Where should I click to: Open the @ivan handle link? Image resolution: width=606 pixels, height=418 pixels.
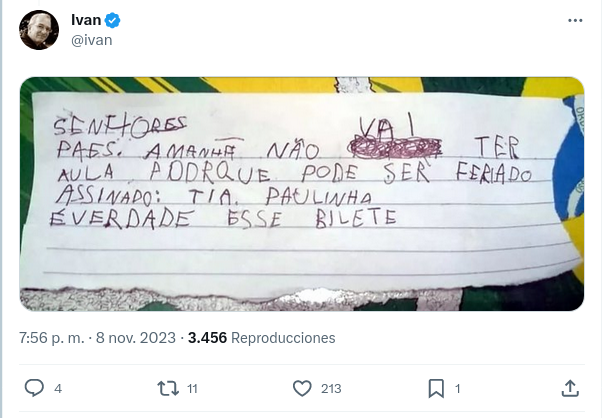pos(91,40)
